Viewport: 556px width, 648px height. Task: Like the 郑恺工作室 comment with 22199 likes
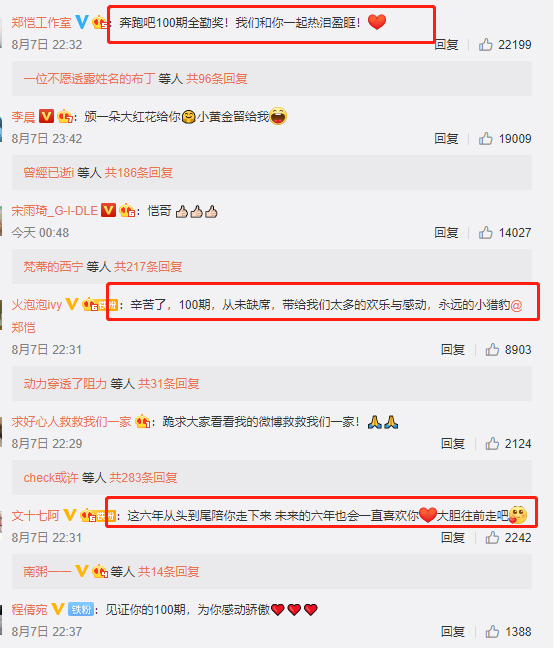point(486,44)
